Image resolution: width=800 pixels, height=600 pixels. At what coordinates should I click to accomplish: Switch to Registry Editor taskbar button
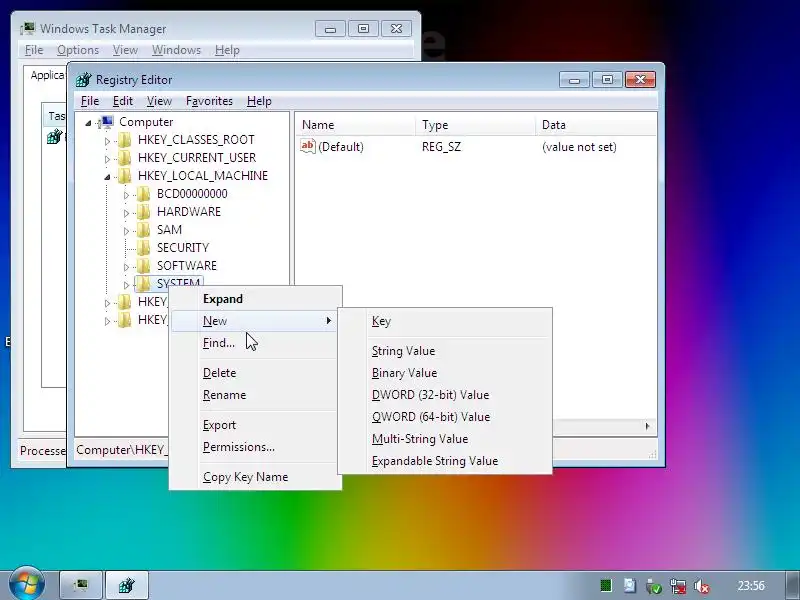click(x=127, y=585)
